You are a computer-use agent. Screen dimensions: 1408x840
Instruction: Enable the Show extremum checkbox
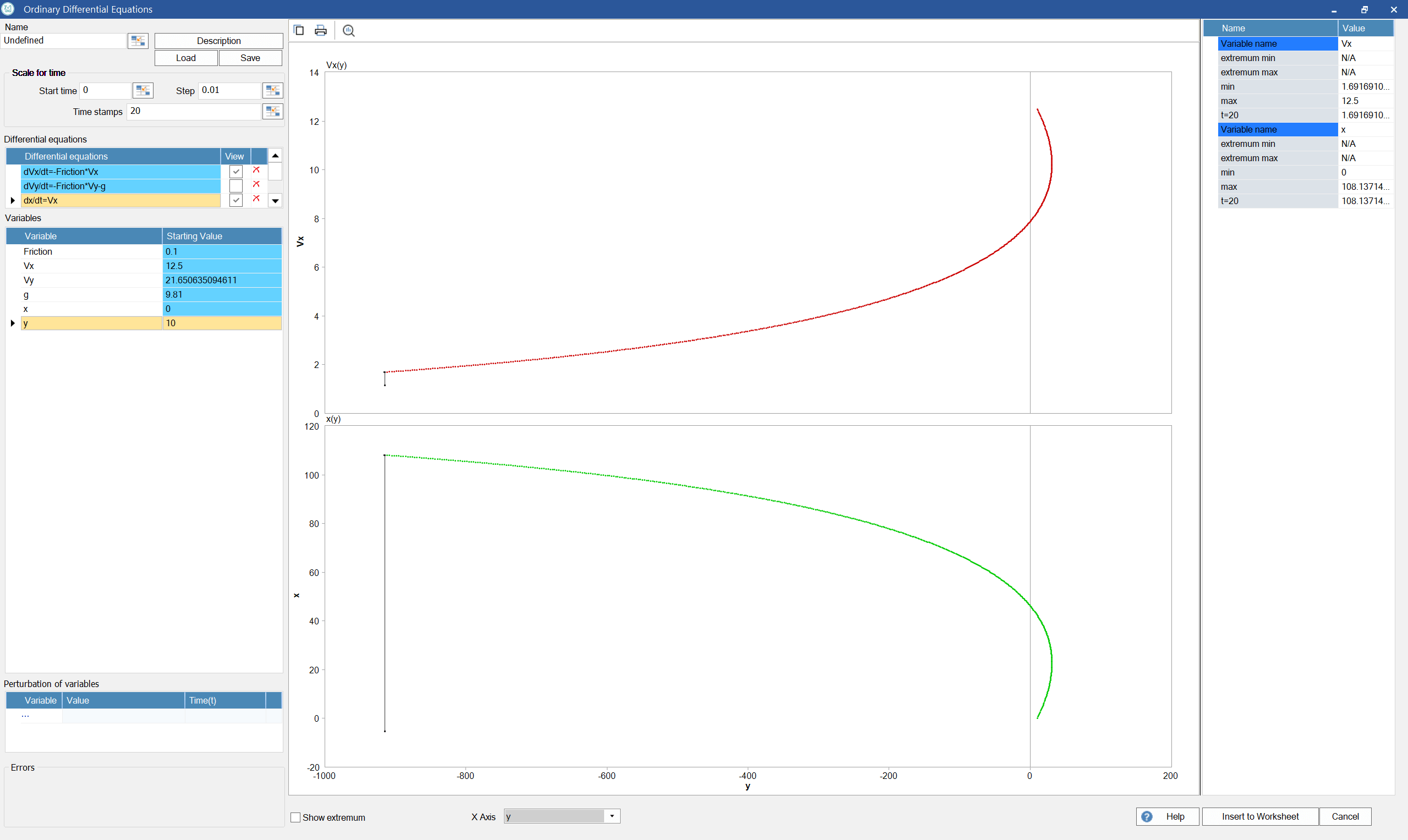[x=295, y=817]
